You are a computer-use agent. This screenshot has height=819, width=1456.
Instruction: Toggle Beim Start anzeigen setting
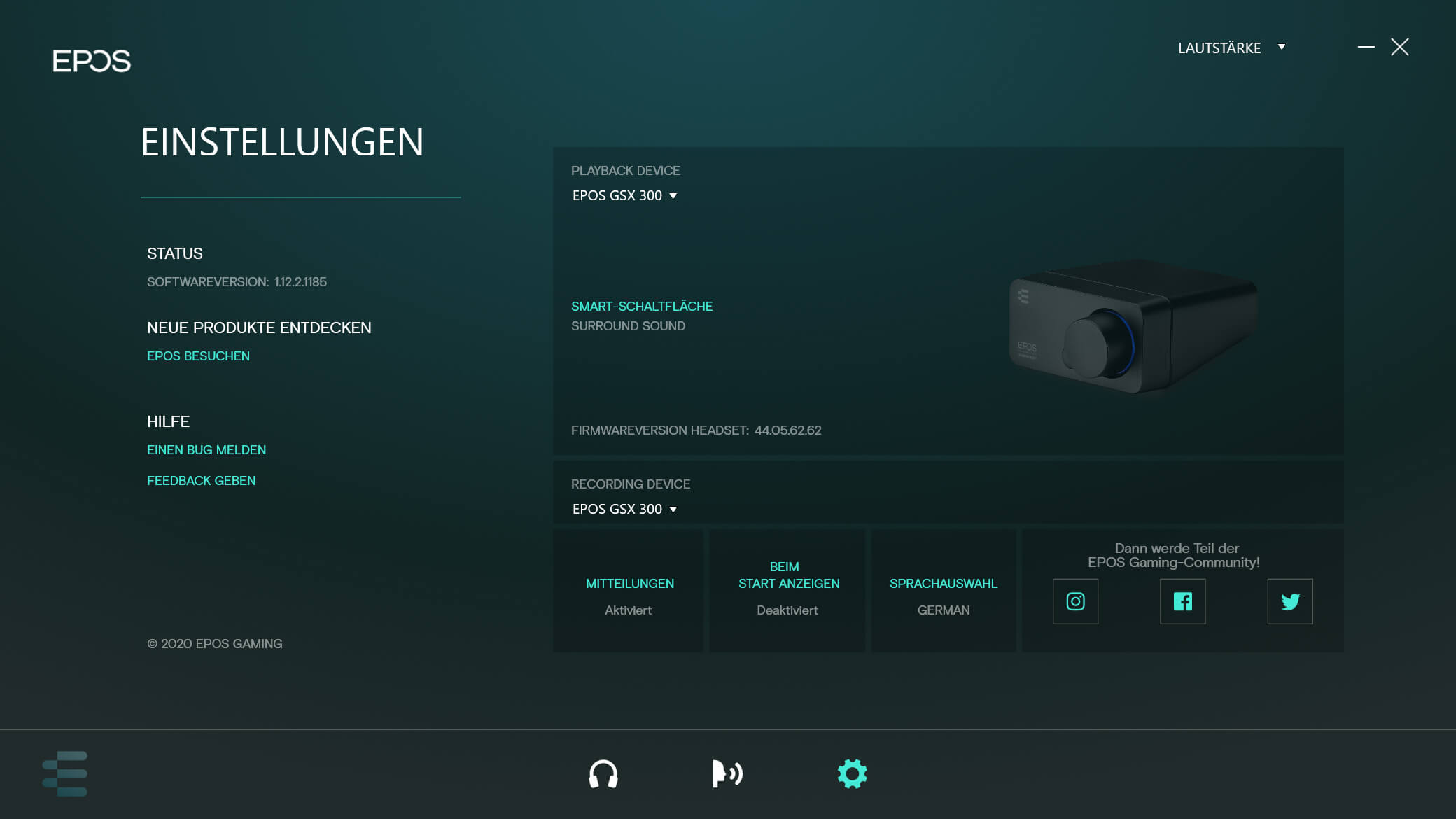pos(787,591)
